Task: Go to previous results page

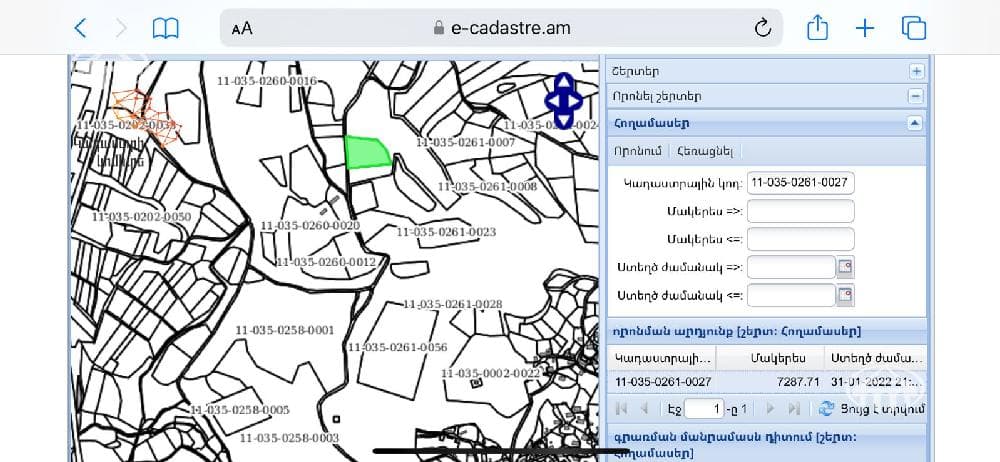Action: (644, 408)
